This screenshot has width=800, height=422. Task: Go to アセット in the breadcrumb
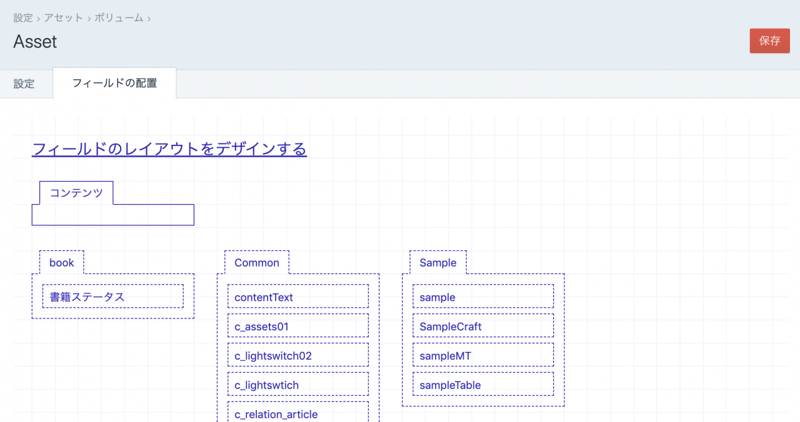[x=63, y=18]
